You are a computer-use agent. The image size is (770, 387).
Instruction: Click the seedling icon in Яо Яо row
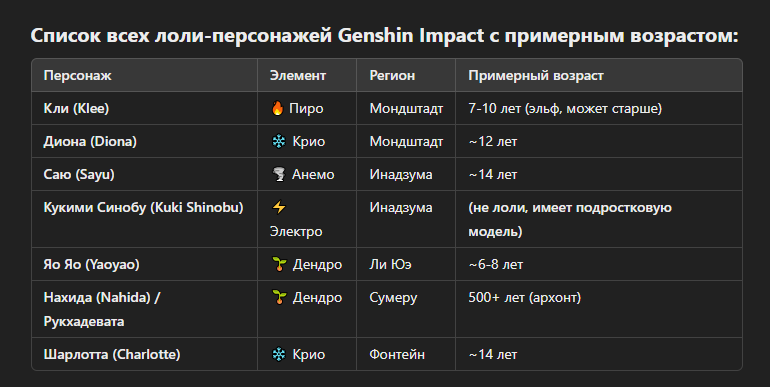click(x=279, y=264)
